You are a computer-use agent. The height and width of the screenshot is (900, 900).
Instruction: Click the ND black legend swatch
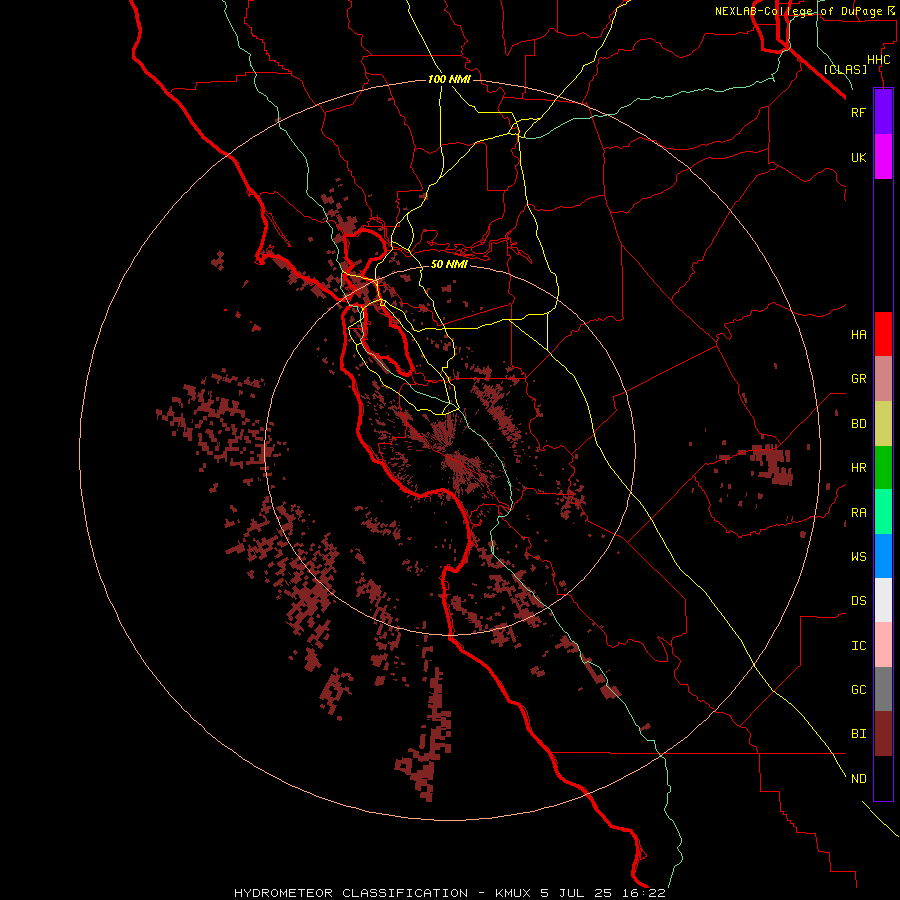click(883, 778)
